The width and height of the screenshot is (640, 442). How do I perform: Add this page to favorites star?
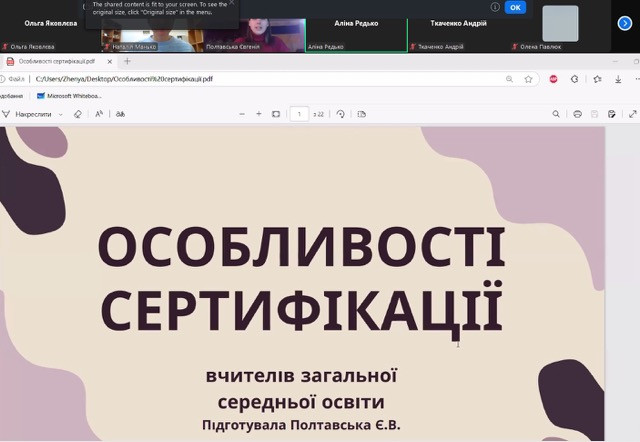click(x=528, y=79)
